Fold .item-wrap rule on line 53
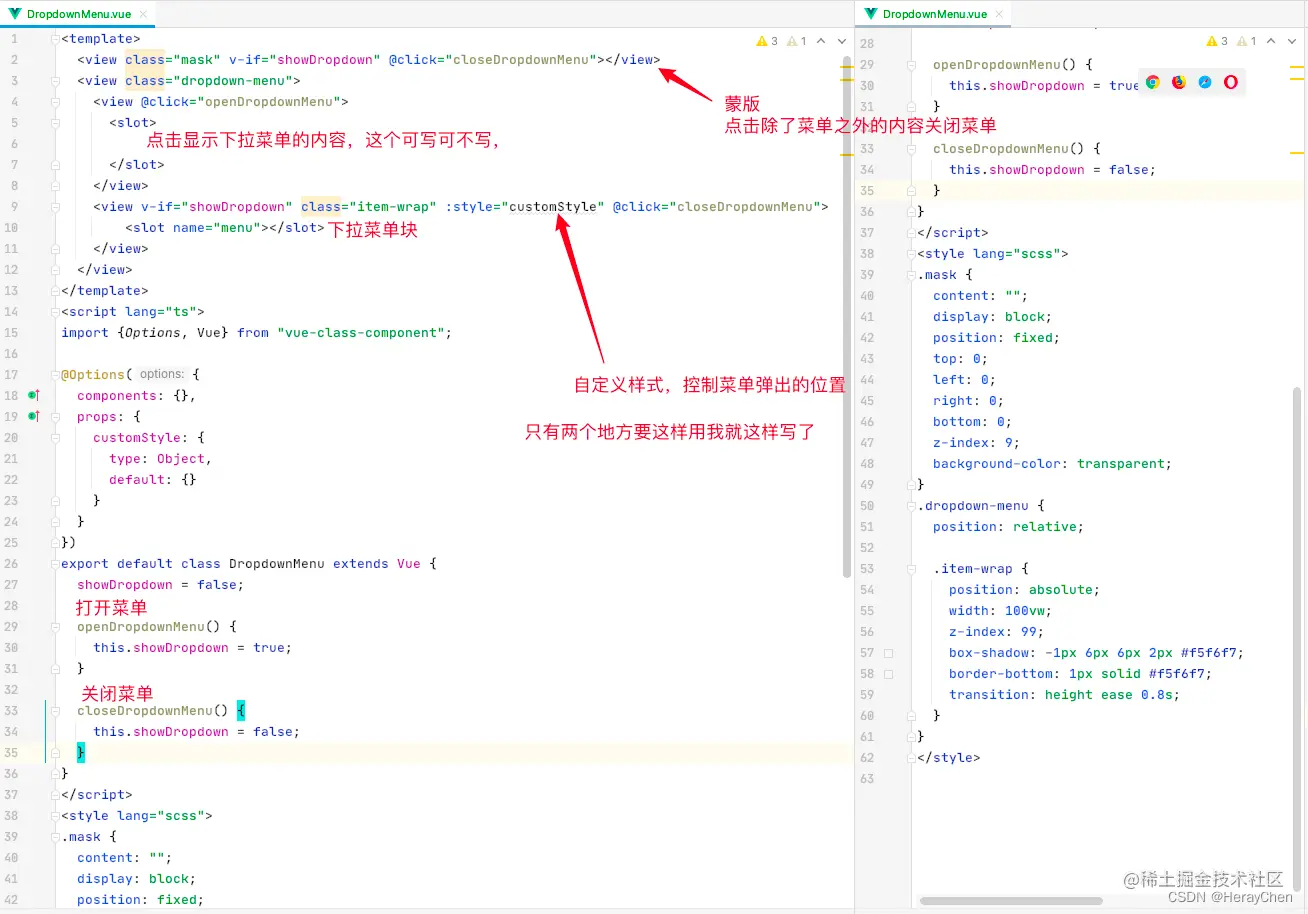 [911, 569]
